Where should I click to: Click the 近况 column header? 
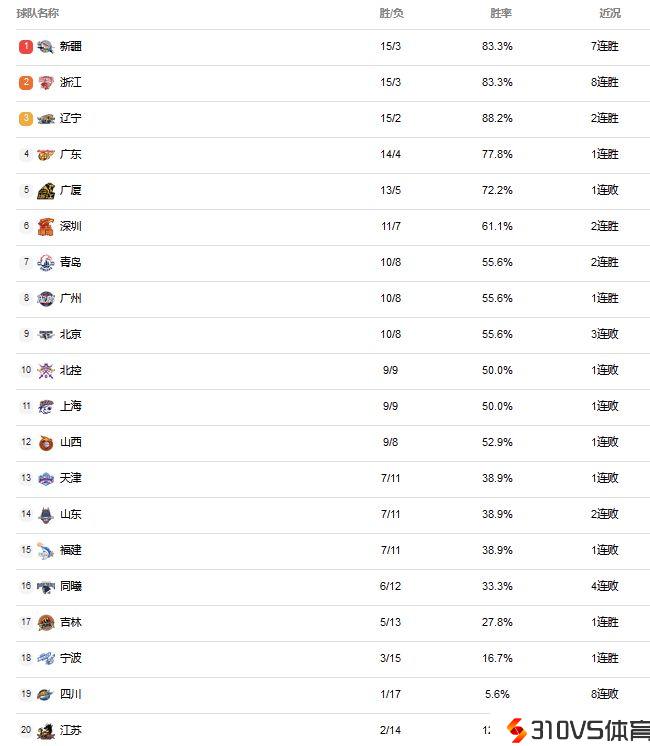609,13
